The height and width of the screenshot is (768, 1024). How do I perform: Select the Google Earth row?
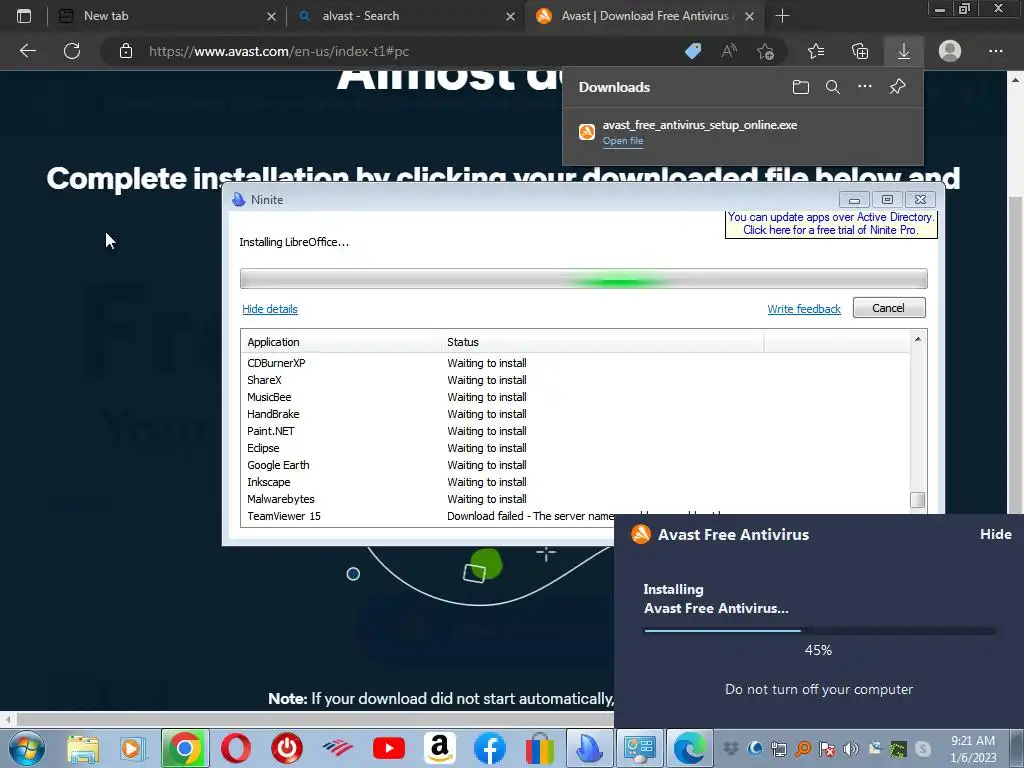click(575, 465)
